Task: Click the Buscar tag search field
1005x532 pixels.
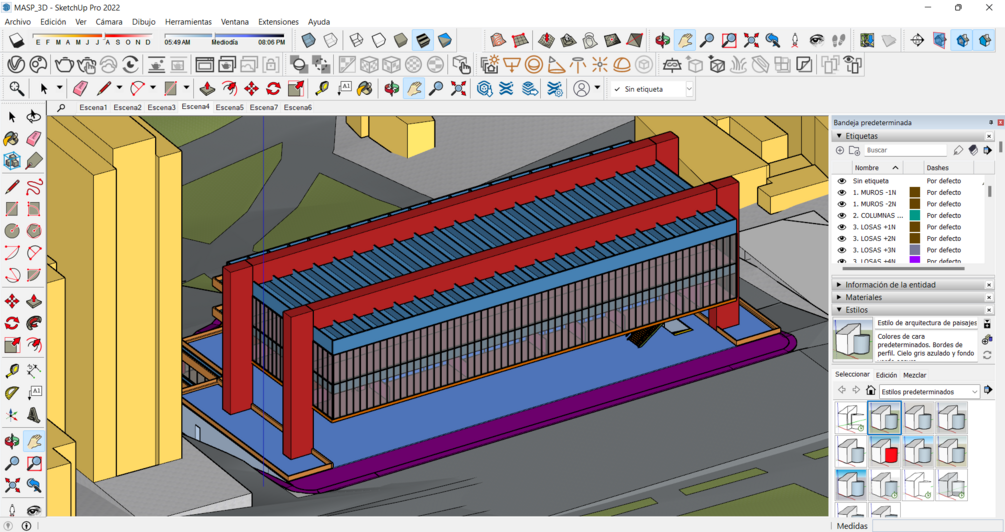Action: [905, 150]
